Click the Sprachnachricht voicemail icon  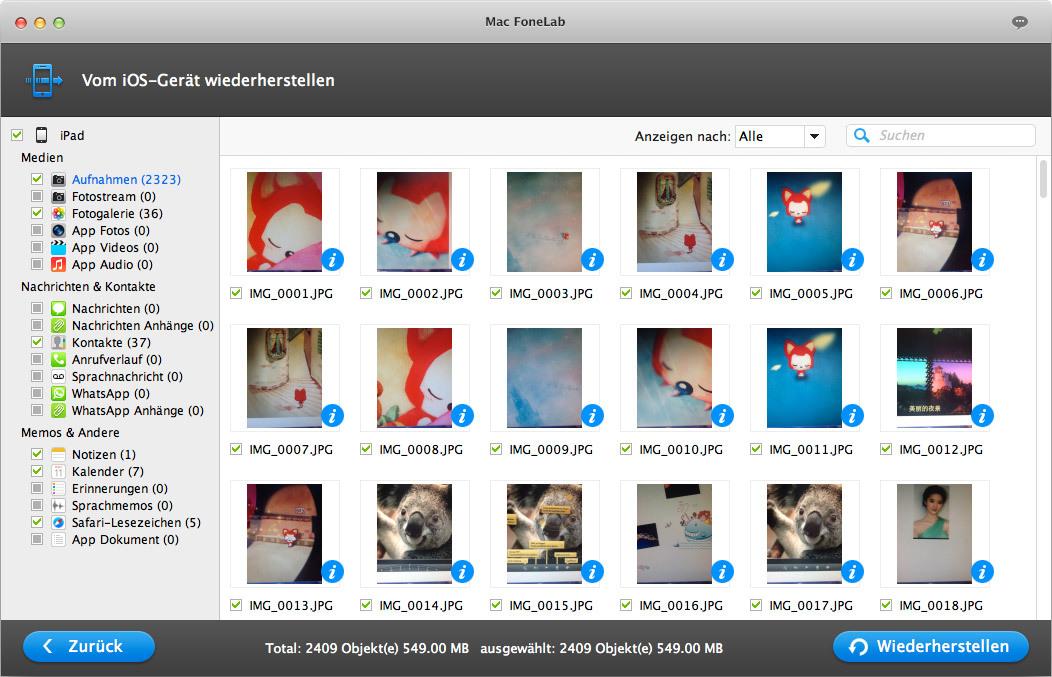tap(58, 376)
